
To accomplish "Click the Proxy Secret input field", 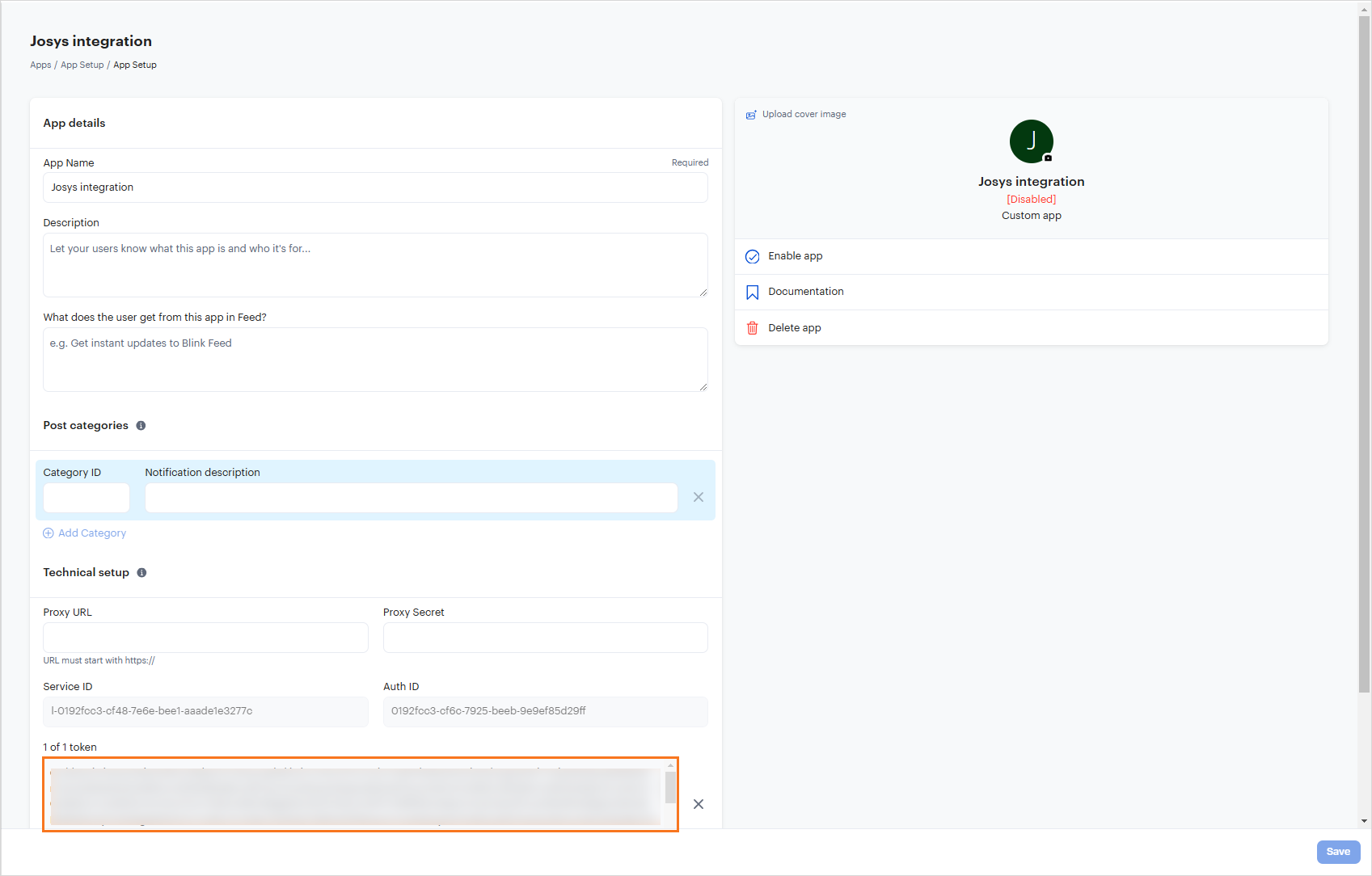I will click(x=546, y=638).
